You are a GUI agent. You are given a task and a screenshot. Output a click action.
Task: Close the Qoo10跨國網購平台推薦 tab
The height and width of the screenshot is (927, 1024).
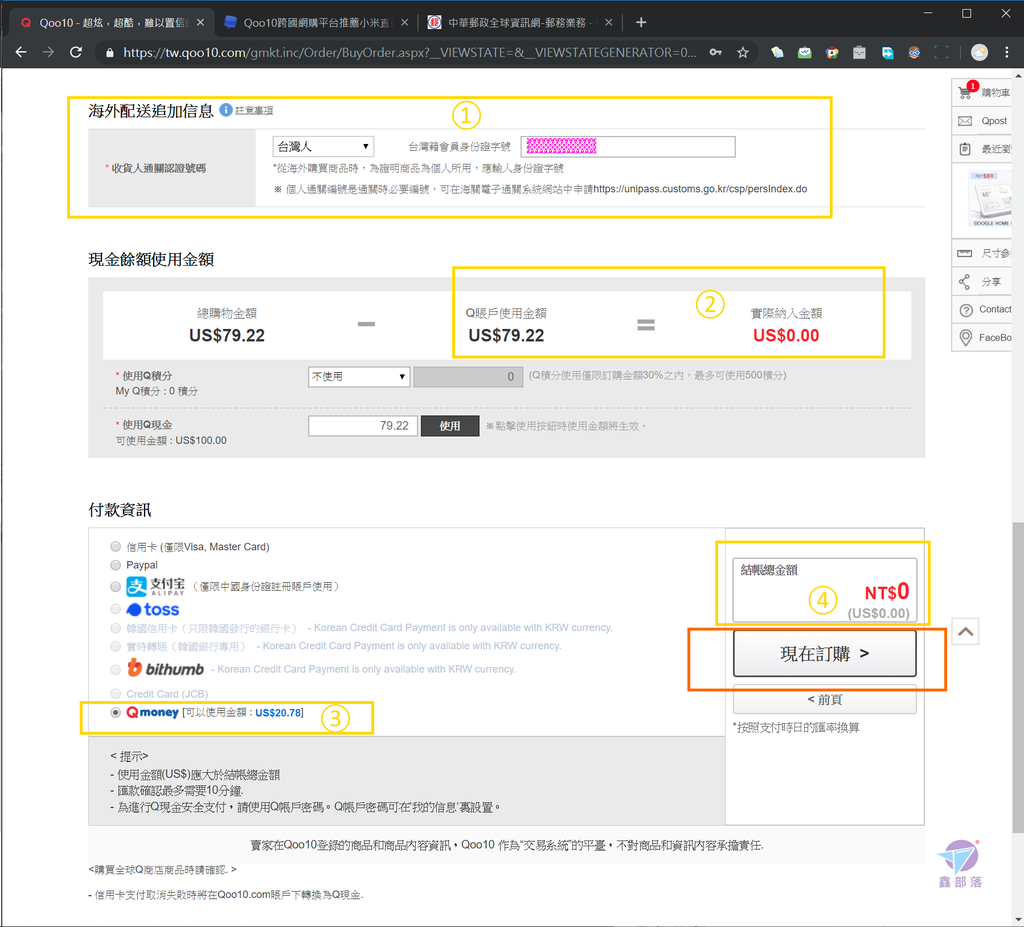coord(404,22)
